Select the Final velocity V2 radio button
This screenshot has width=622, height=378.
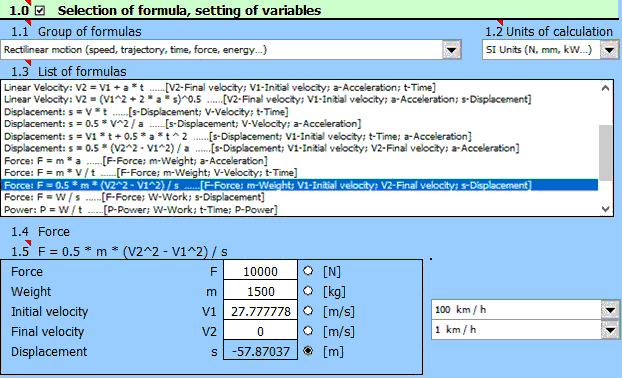click(x=308, y=331)
